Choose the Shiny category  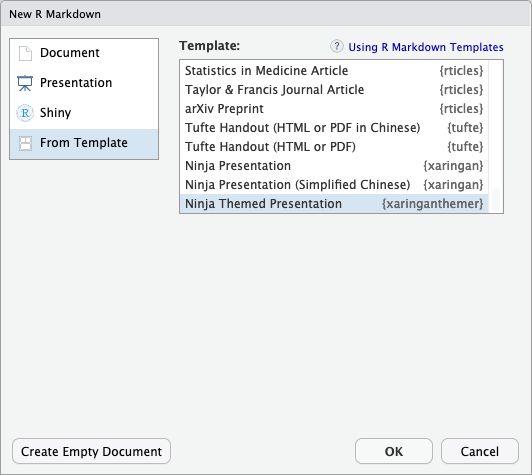click(x=84, y=113)
